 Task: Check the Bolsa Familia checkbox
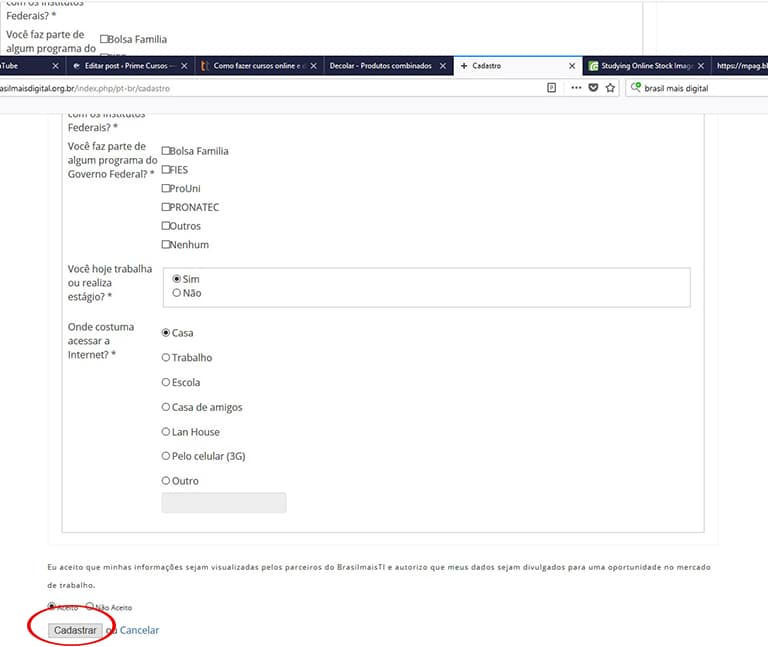click(166, 151)
